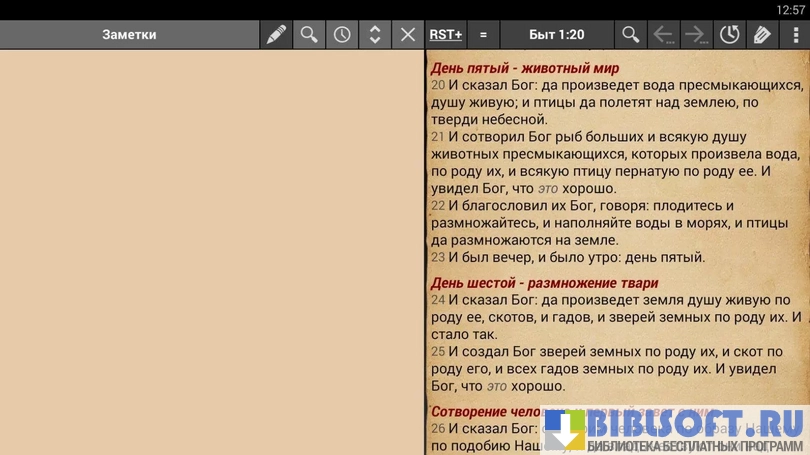The height and width of the screenshot is (455, 810).
Task: Search the Bible text with magnifier
Action: click(630, 34)
